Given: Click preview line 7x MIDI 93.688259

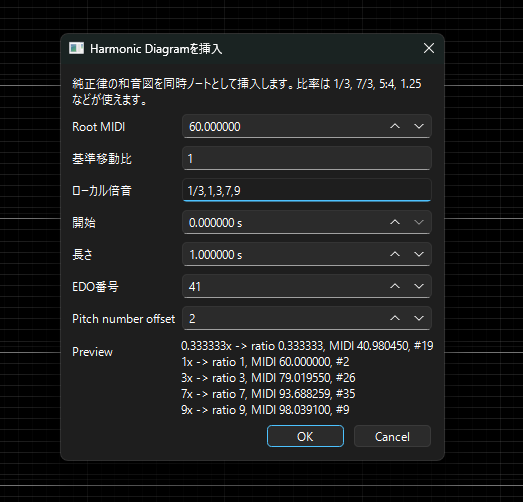Looking at the screenshot, I should point(268,394).
